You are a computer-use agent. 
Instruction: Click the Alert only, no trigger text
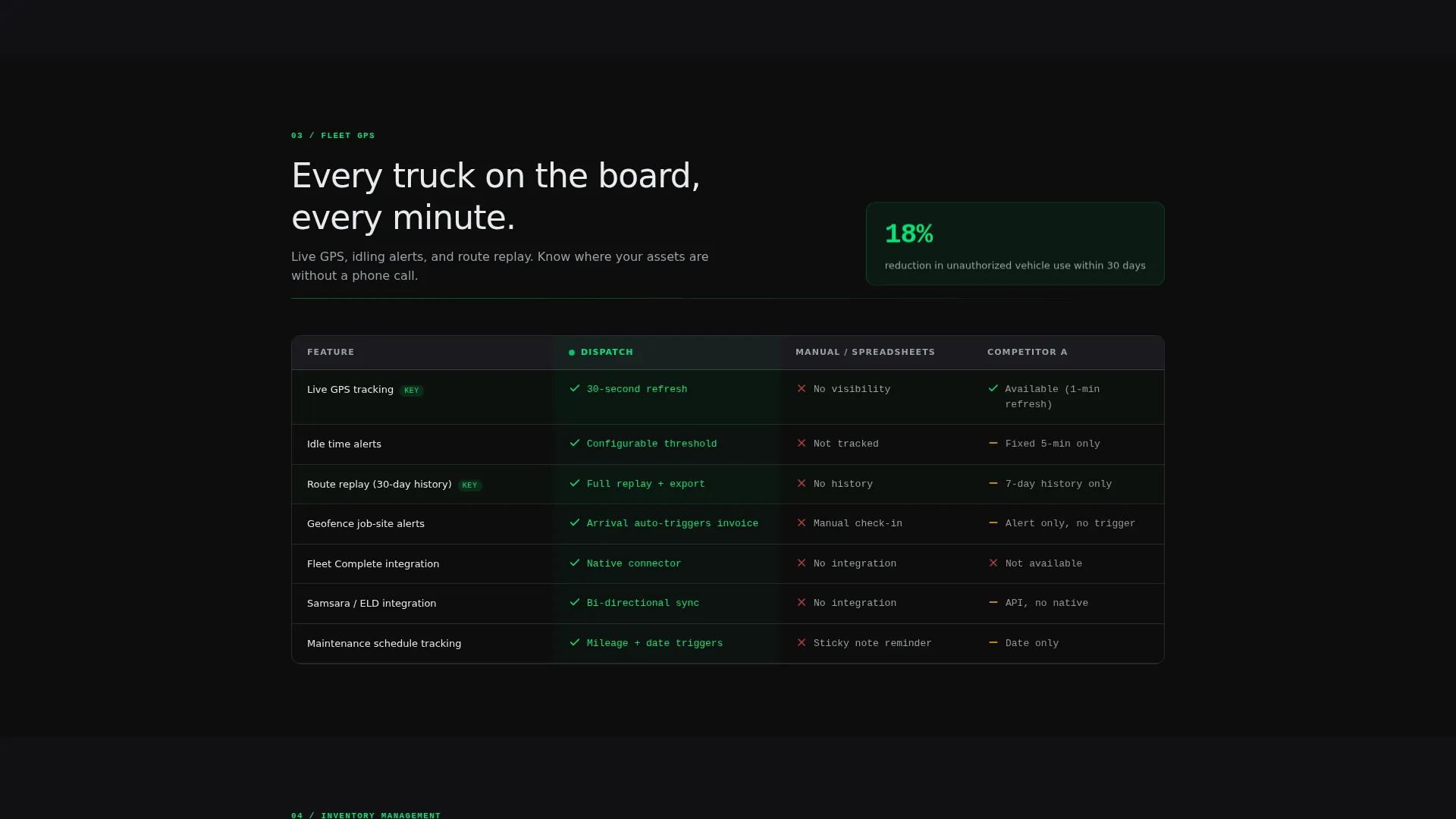1070,523
